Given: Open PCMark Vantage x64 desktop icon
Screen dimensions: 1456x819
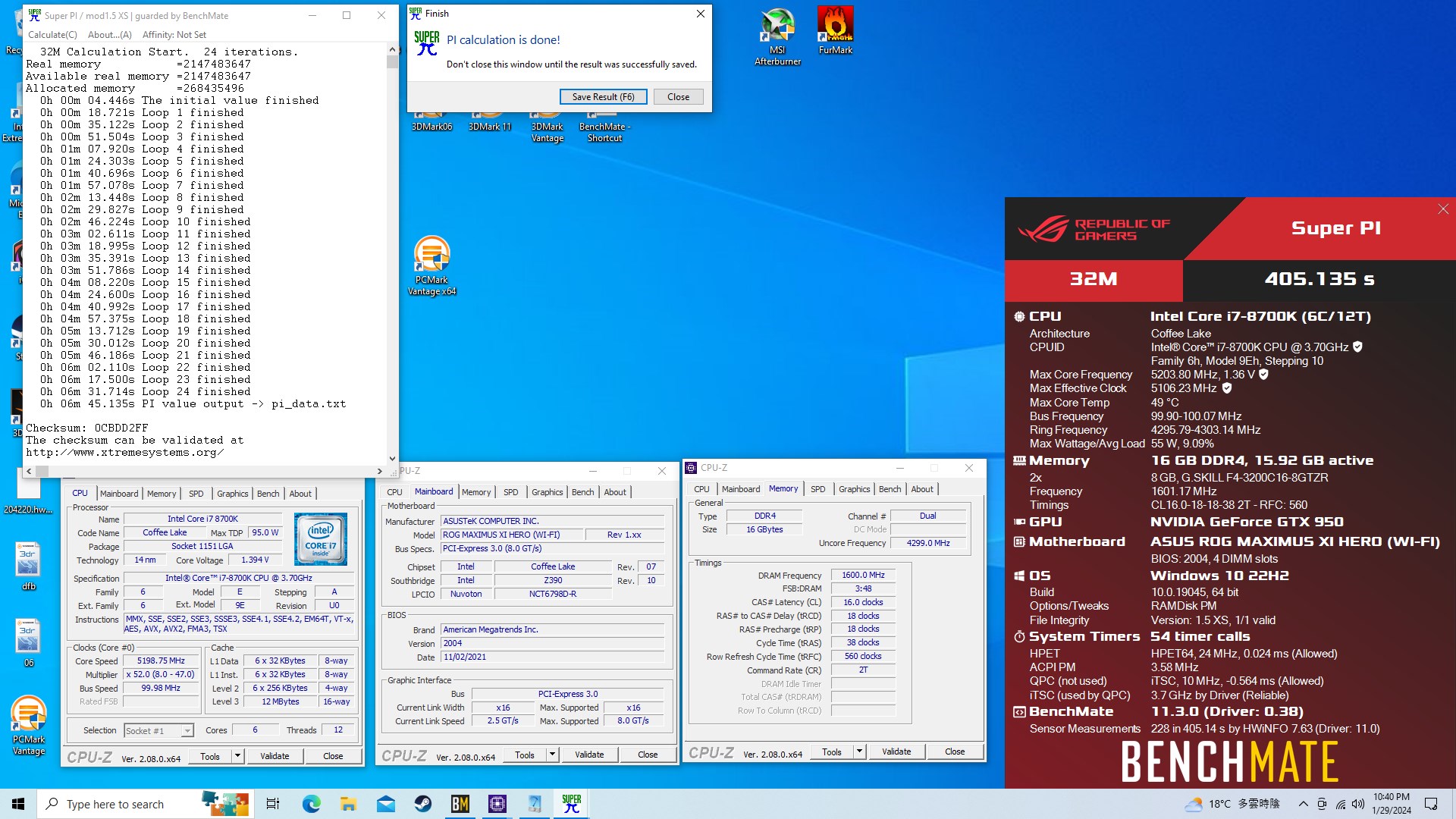Looking at the screenshot, I should click(x=431, y=265).
